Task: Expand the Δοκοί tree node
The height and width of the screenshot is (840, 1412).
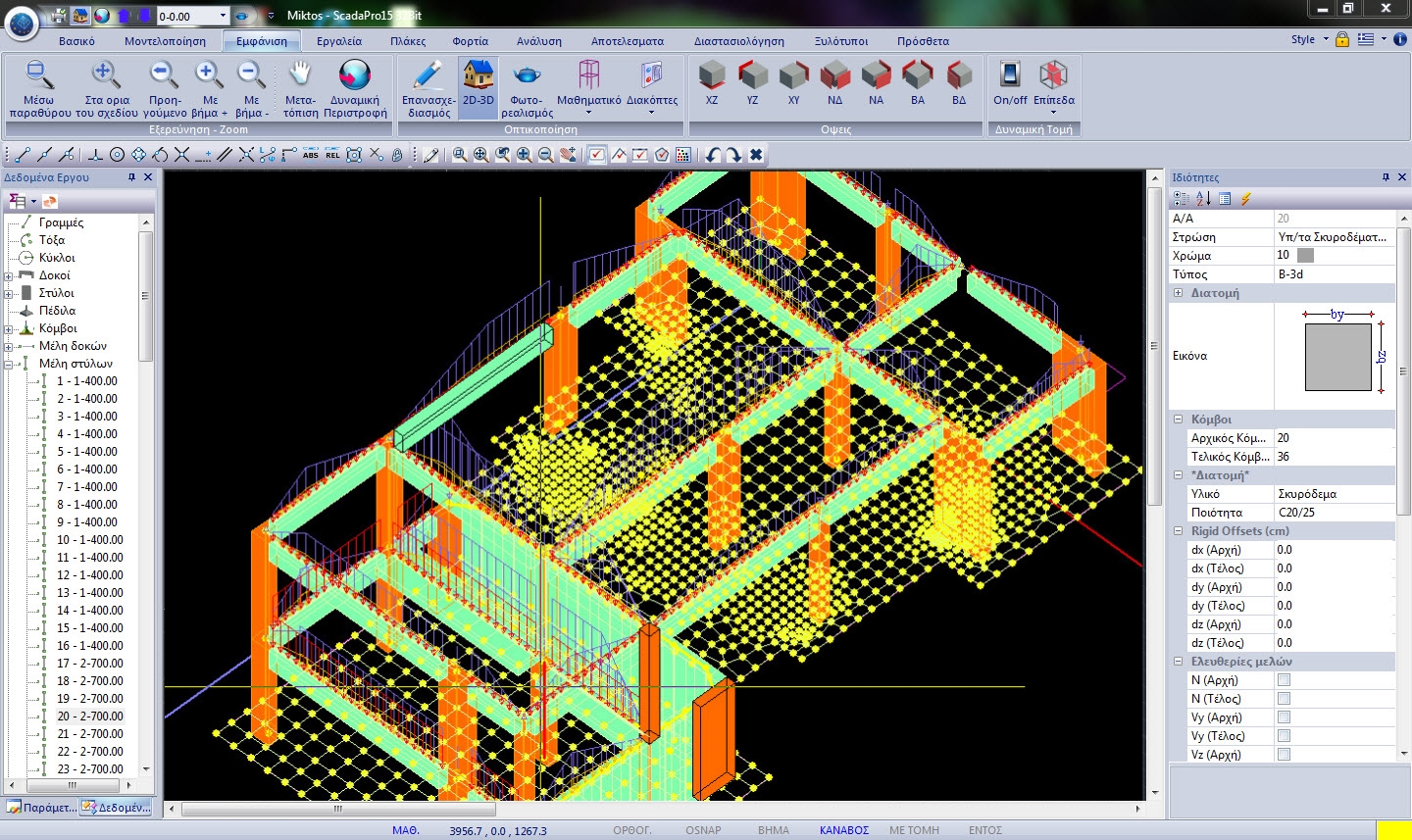Action: (x=9, y=275)
